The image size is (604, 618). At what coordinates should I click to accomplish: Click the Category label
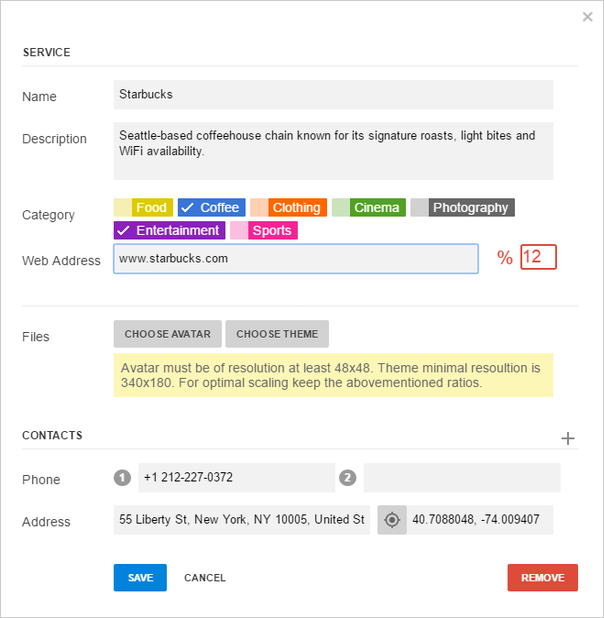48,215
